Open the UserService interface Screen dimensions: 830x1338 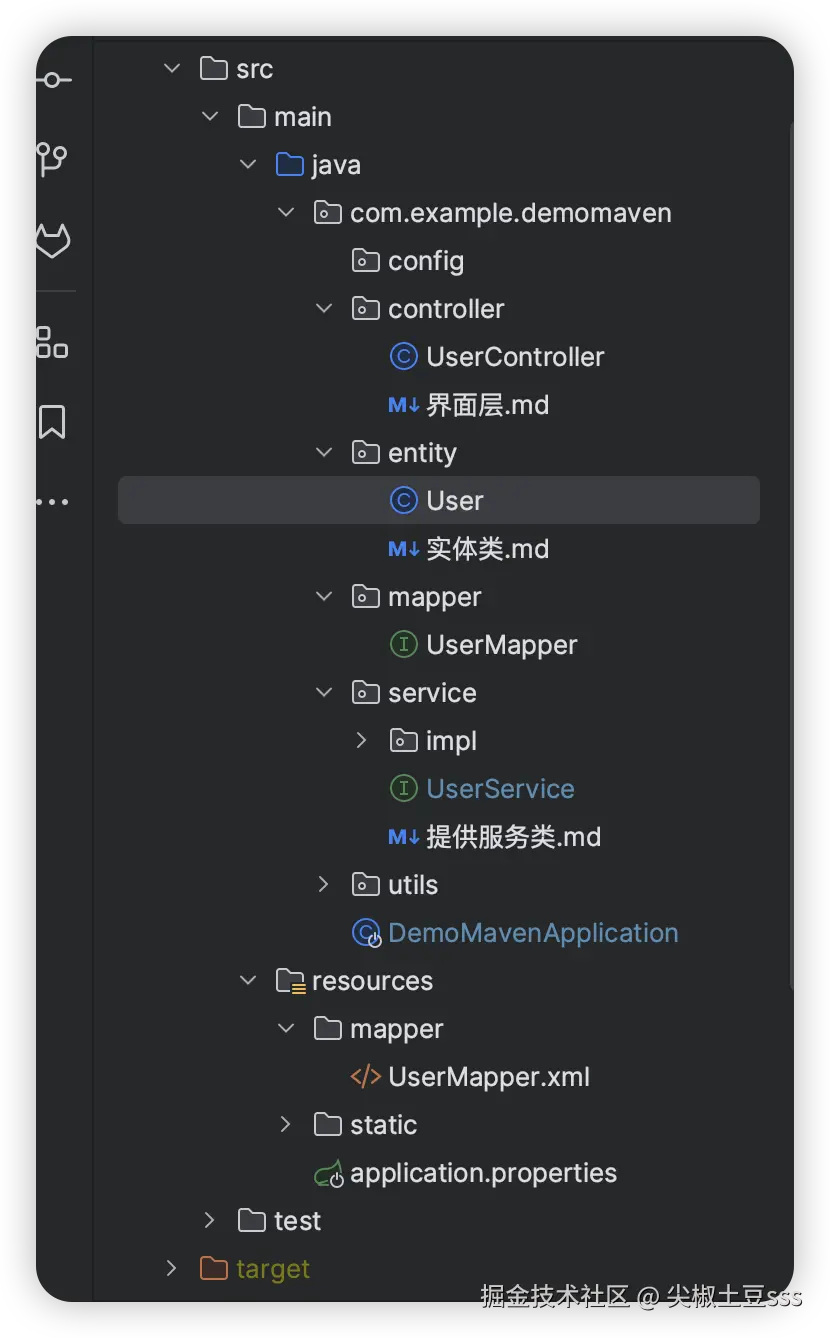pos(500,789)
